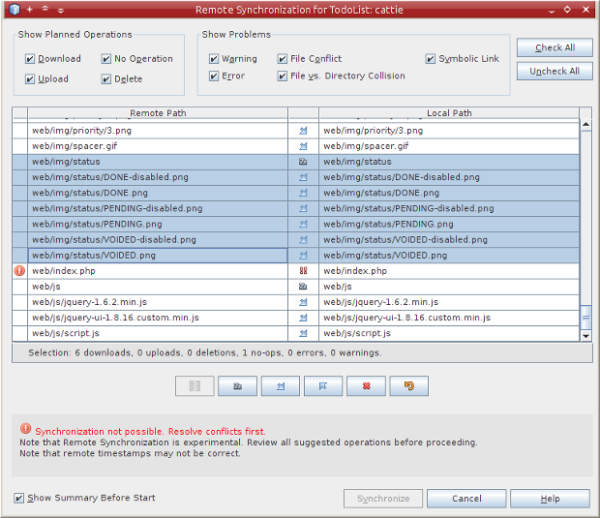Click the red X Delete toolbar button
Viewport: 600px width, 518px height.
[365, 385]
